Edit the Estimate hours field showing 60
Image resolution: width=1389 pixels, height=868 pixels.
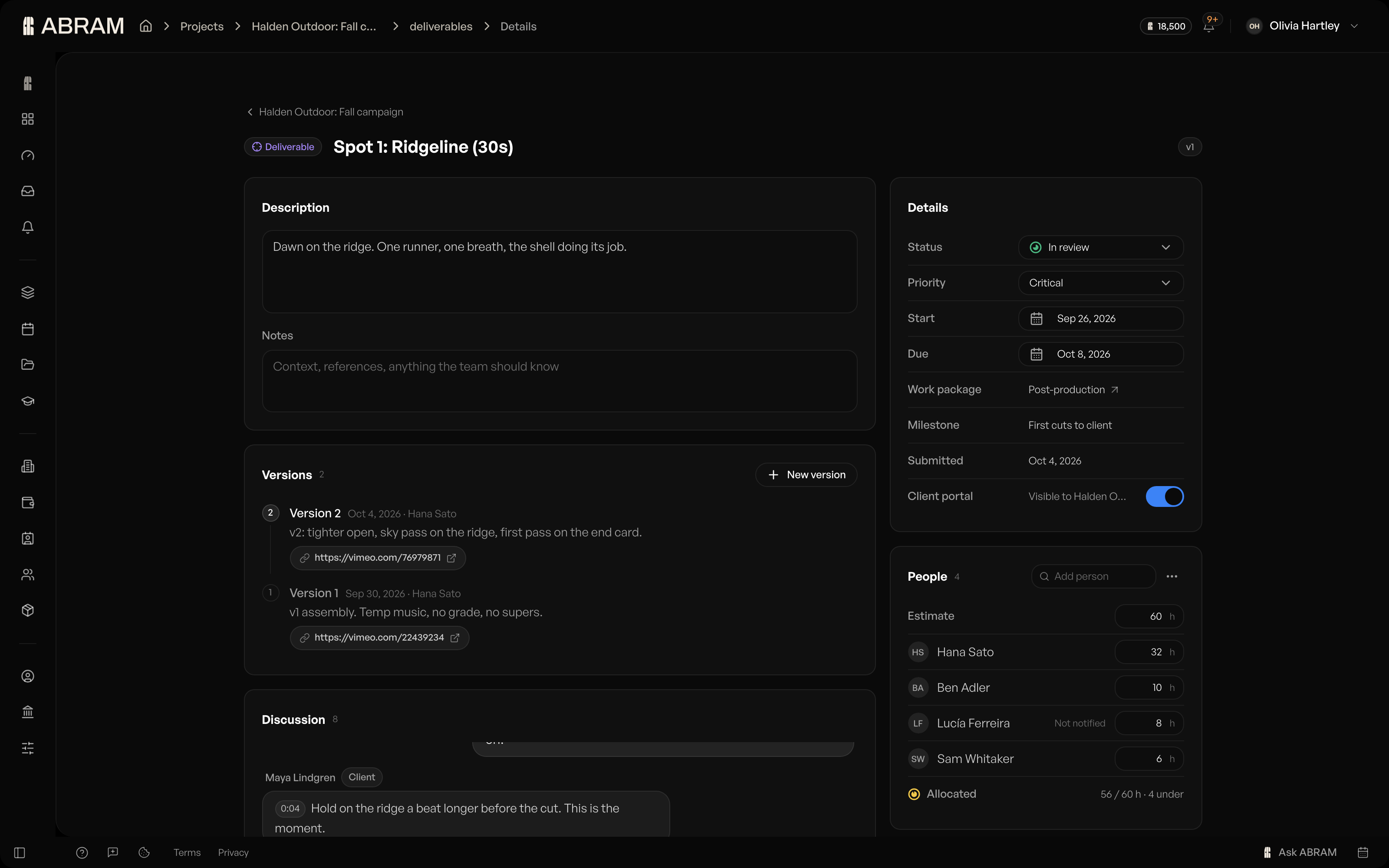coord(1149,617)
